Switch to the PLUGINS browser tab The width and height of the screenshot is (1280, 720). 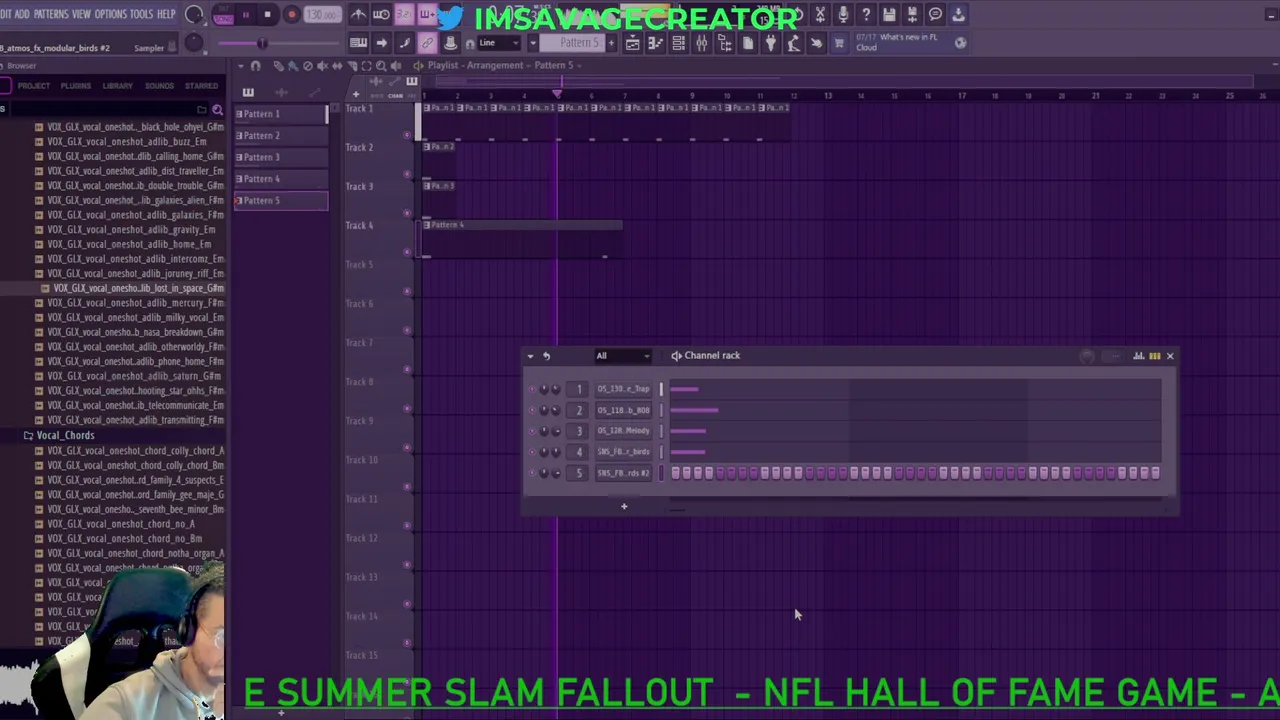point(76,86)
